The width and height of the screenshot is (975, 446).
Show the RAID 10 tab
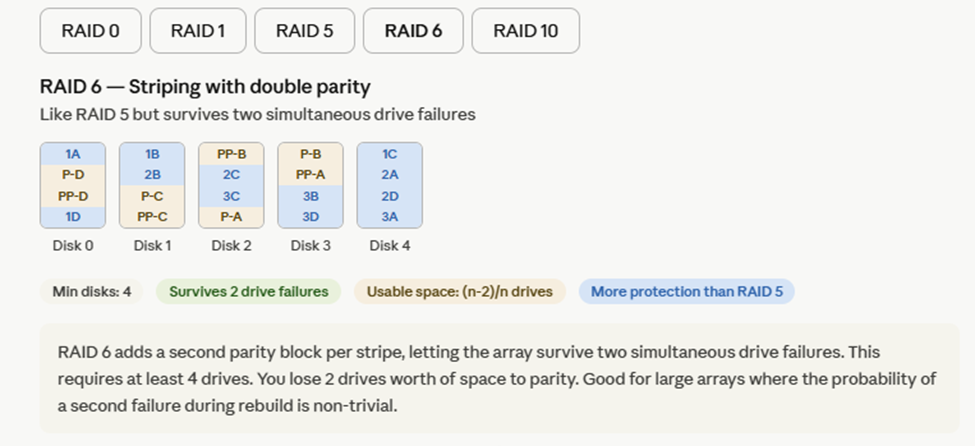tap(525, 31)
